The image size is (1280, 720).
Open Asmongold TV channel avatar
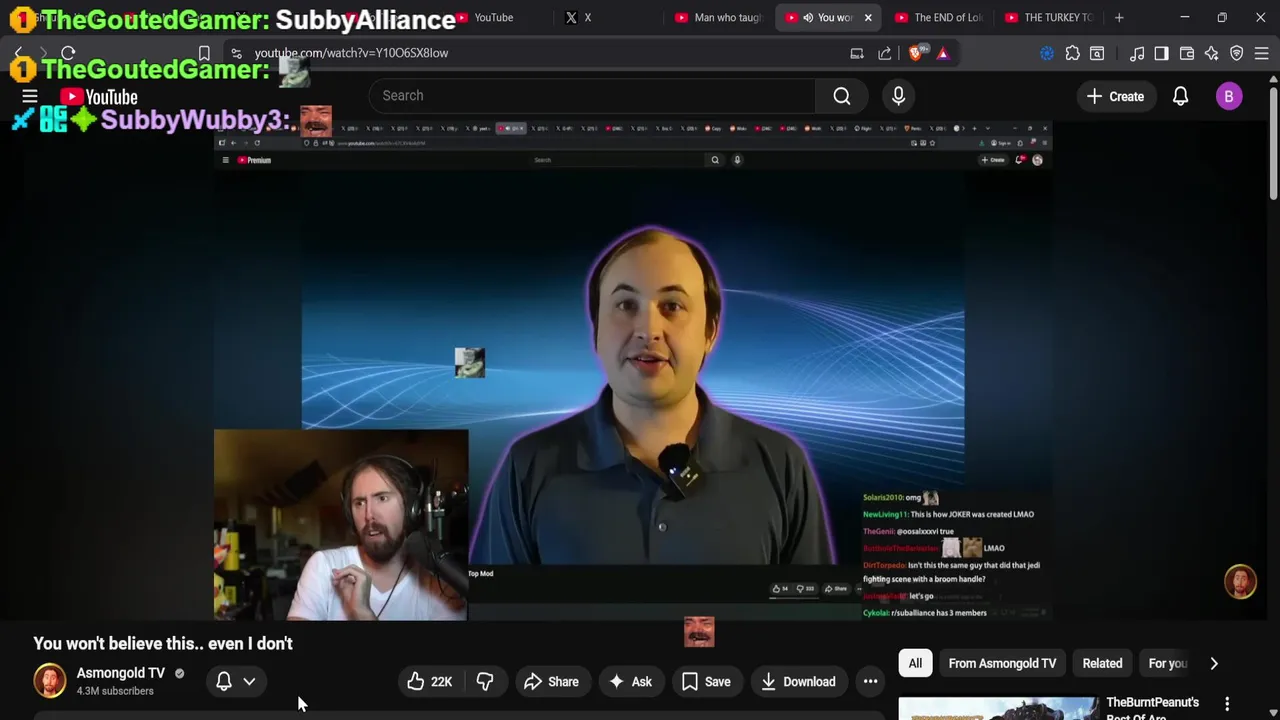pyautogui.click(x=49, y=681)
